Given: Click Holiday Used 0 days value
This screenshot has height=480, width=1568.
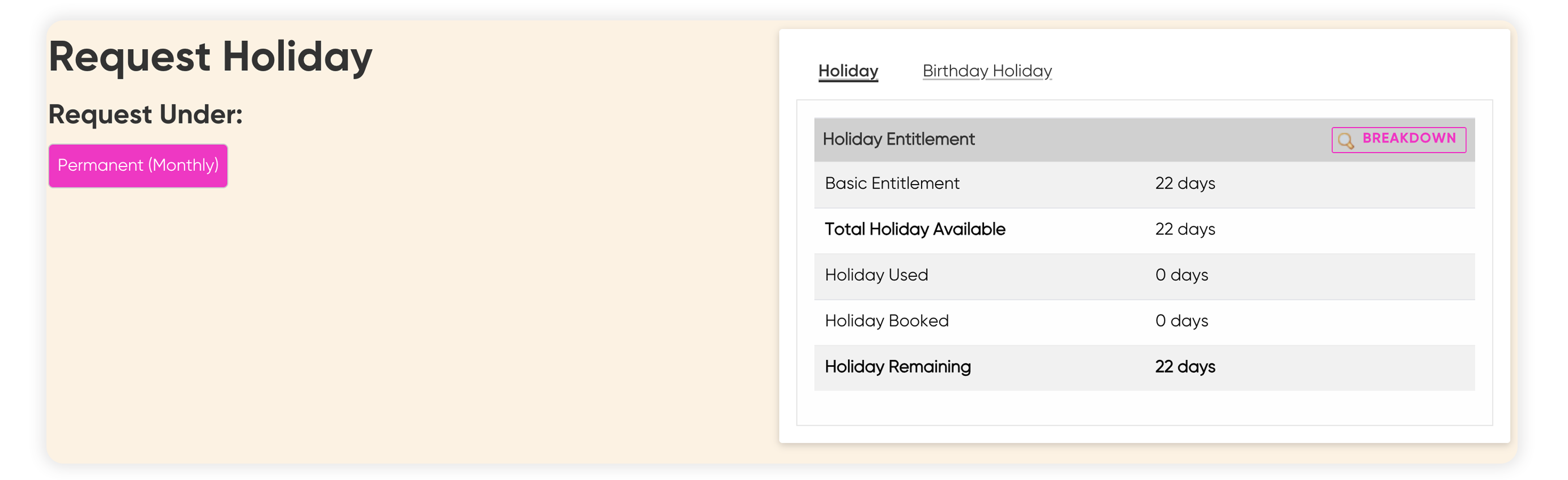Looking at the screenshot, I should click(1182, 275).
